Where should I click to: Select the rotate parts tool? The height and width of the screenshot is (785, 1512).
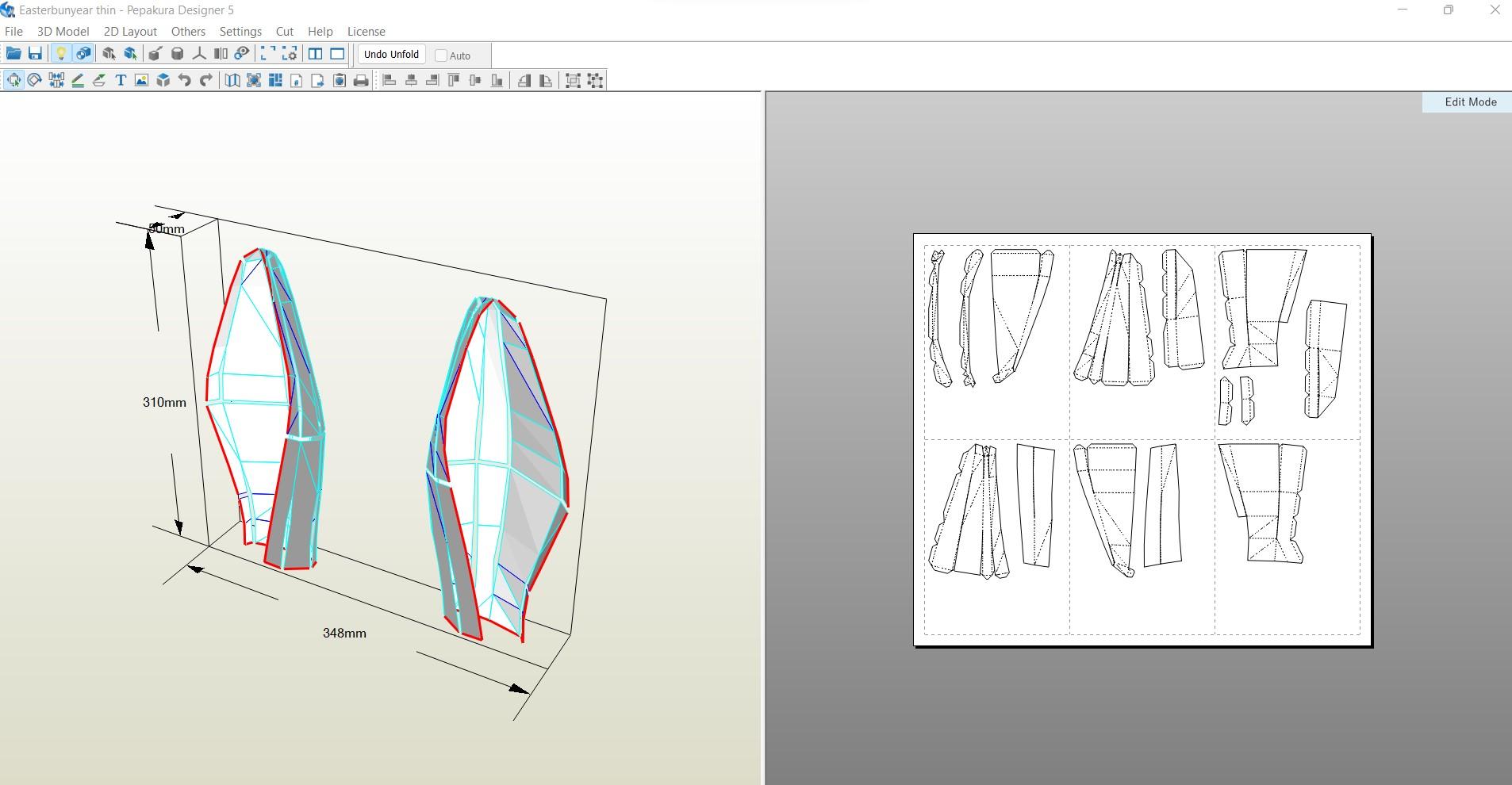point(35,80)
